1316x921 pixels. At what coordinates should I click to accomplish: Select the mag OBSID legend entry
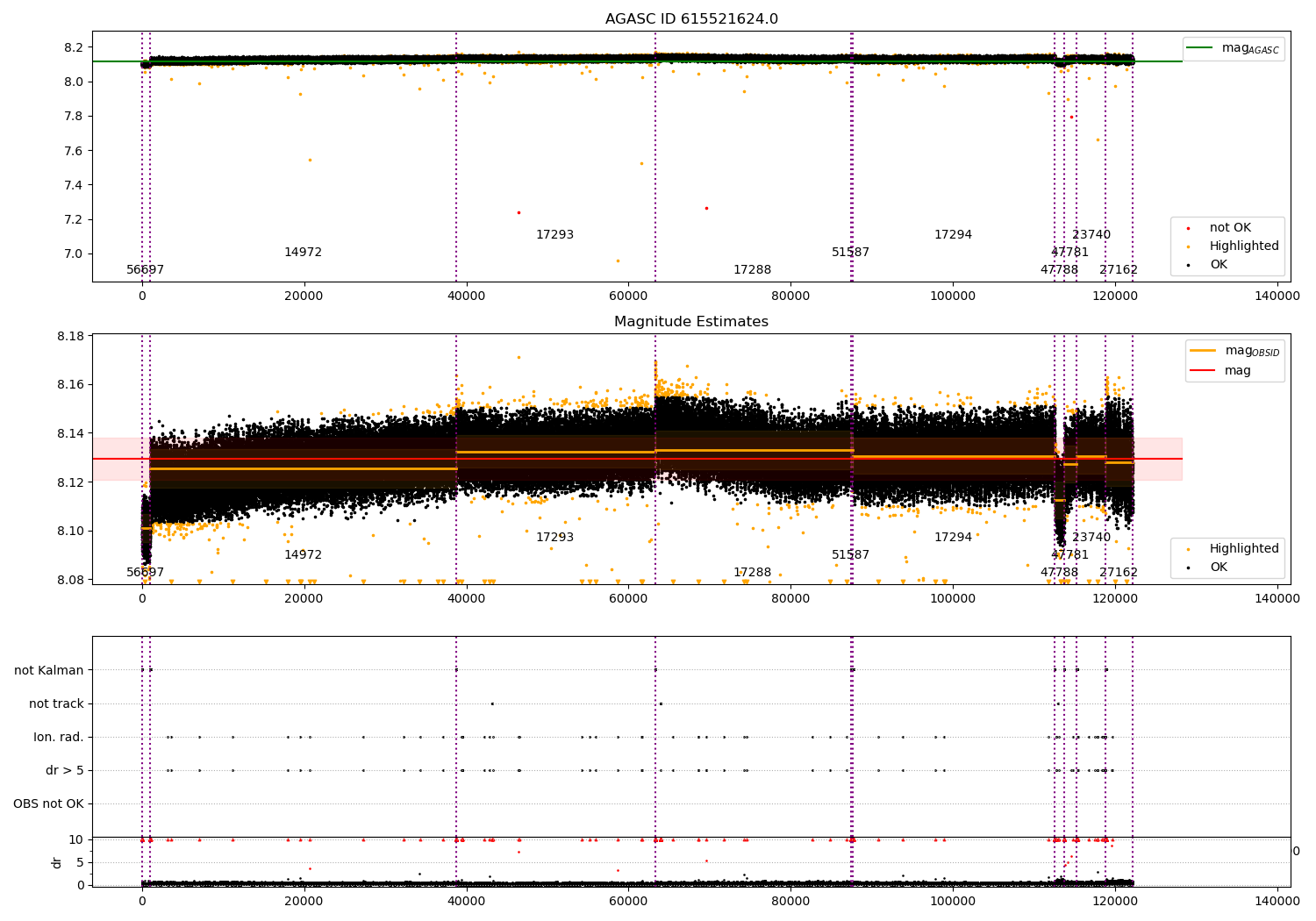tap(1235, 351)
